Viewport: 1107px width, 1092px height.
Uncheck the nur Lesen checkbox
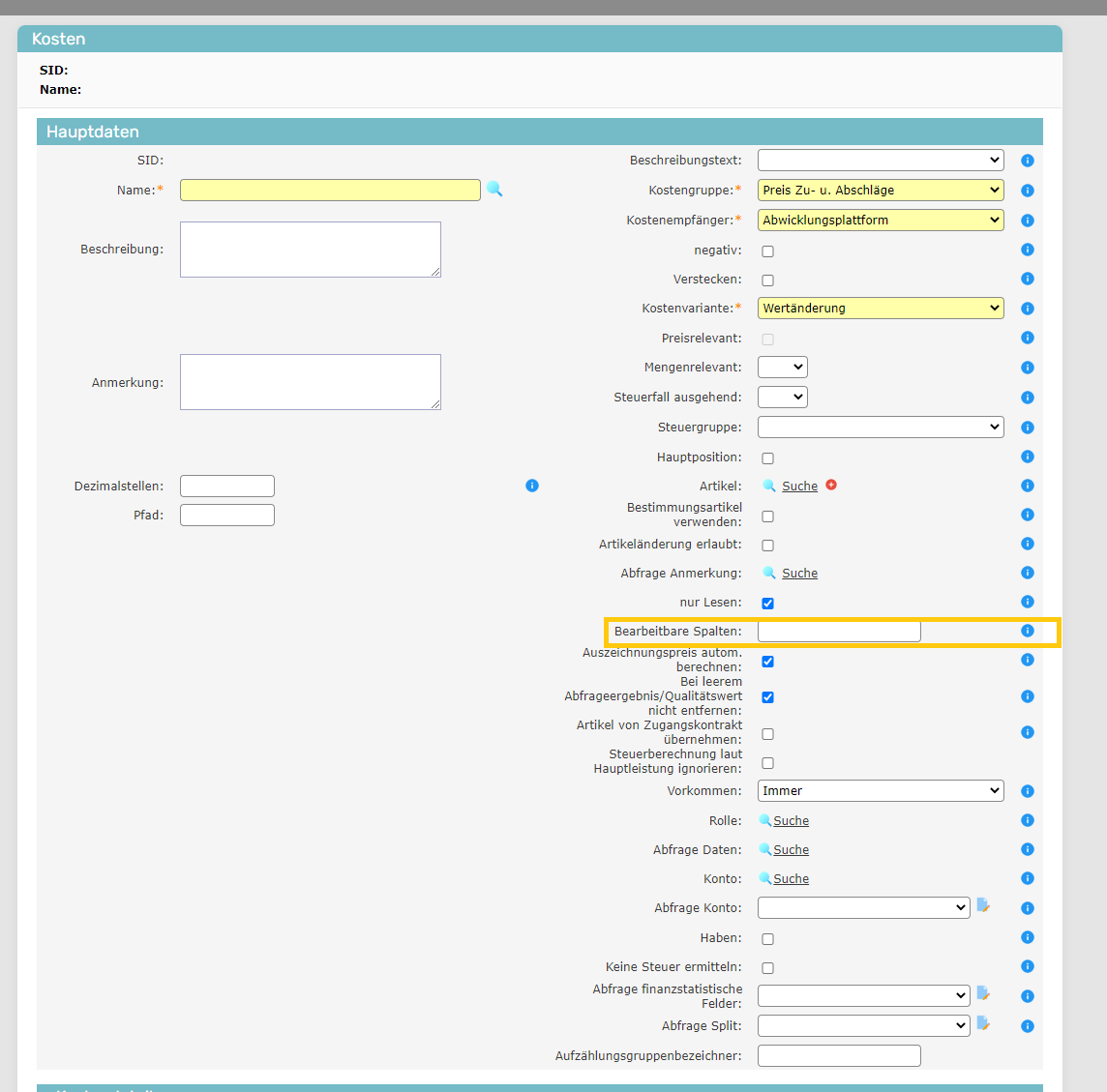pos(767,604)
